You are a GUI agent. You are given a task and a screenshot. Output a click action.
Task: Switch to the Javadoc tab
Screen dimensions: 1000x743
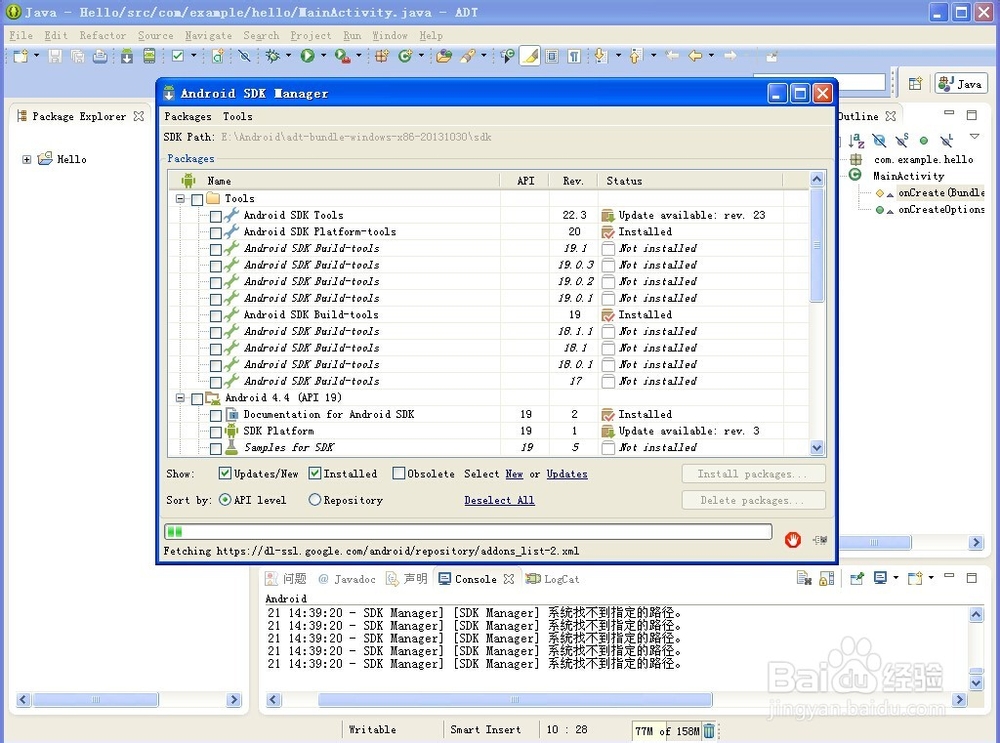[x=347, y=578]
